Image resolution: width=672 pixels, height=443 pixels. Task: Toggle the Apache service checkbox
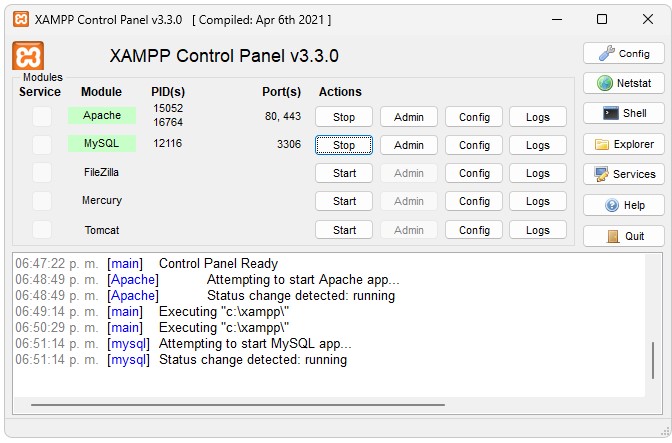coord(42,116)
